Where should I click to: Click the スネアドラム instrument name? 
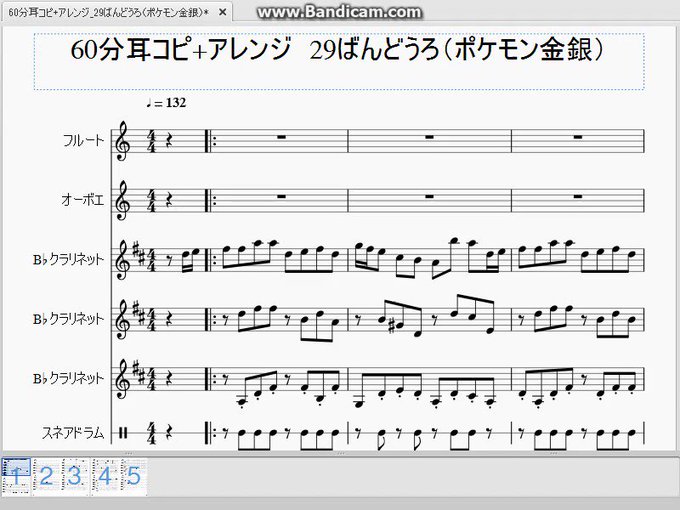pyautogui.click(x=73, y=433)
